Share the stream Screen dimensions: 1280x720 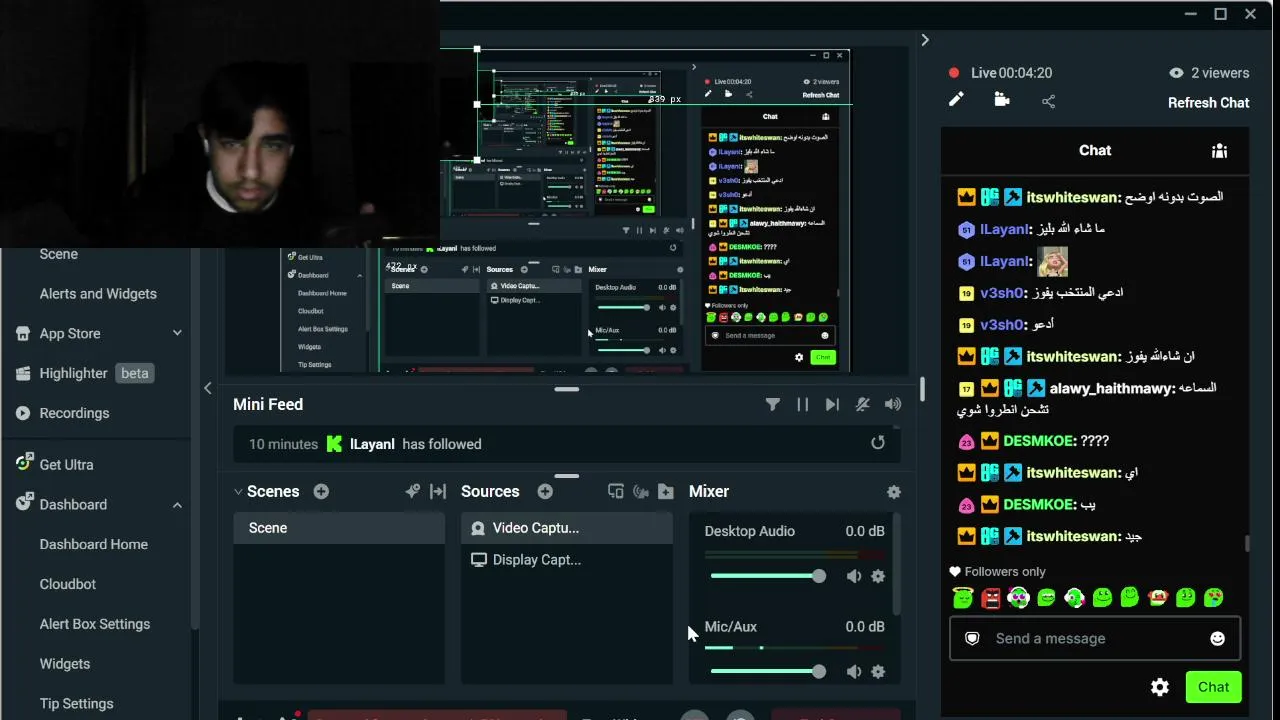(1048, 101)
